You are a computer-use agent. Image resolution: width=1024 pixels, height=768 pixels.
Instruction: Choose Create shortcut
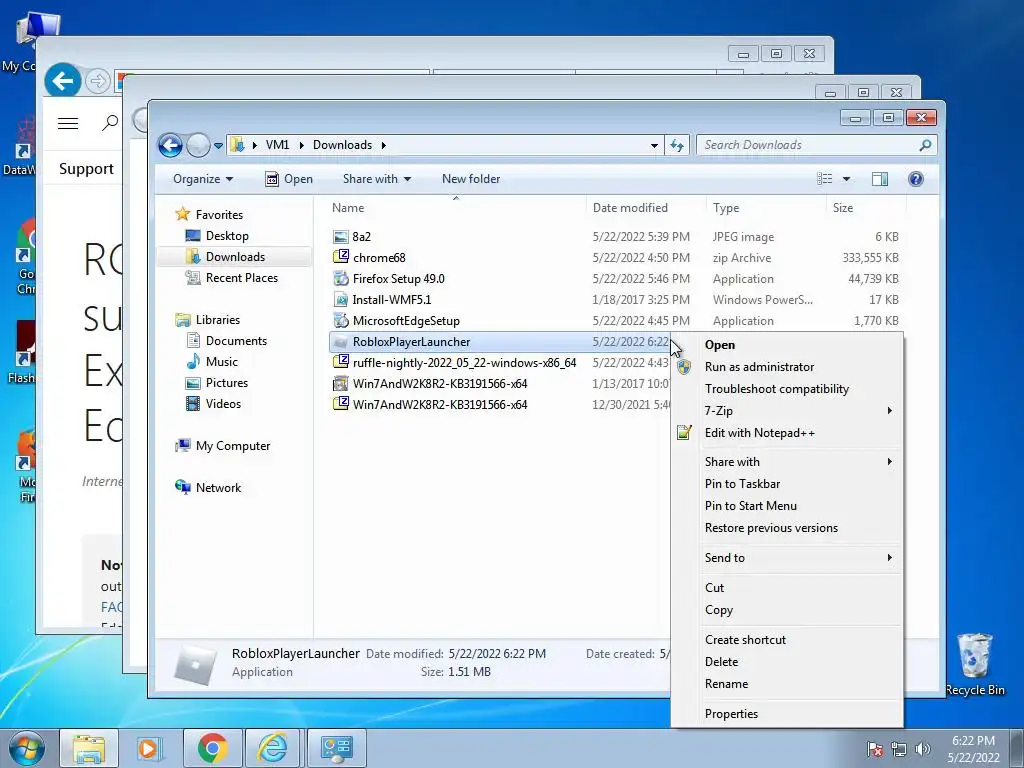[x=787, y=640]
